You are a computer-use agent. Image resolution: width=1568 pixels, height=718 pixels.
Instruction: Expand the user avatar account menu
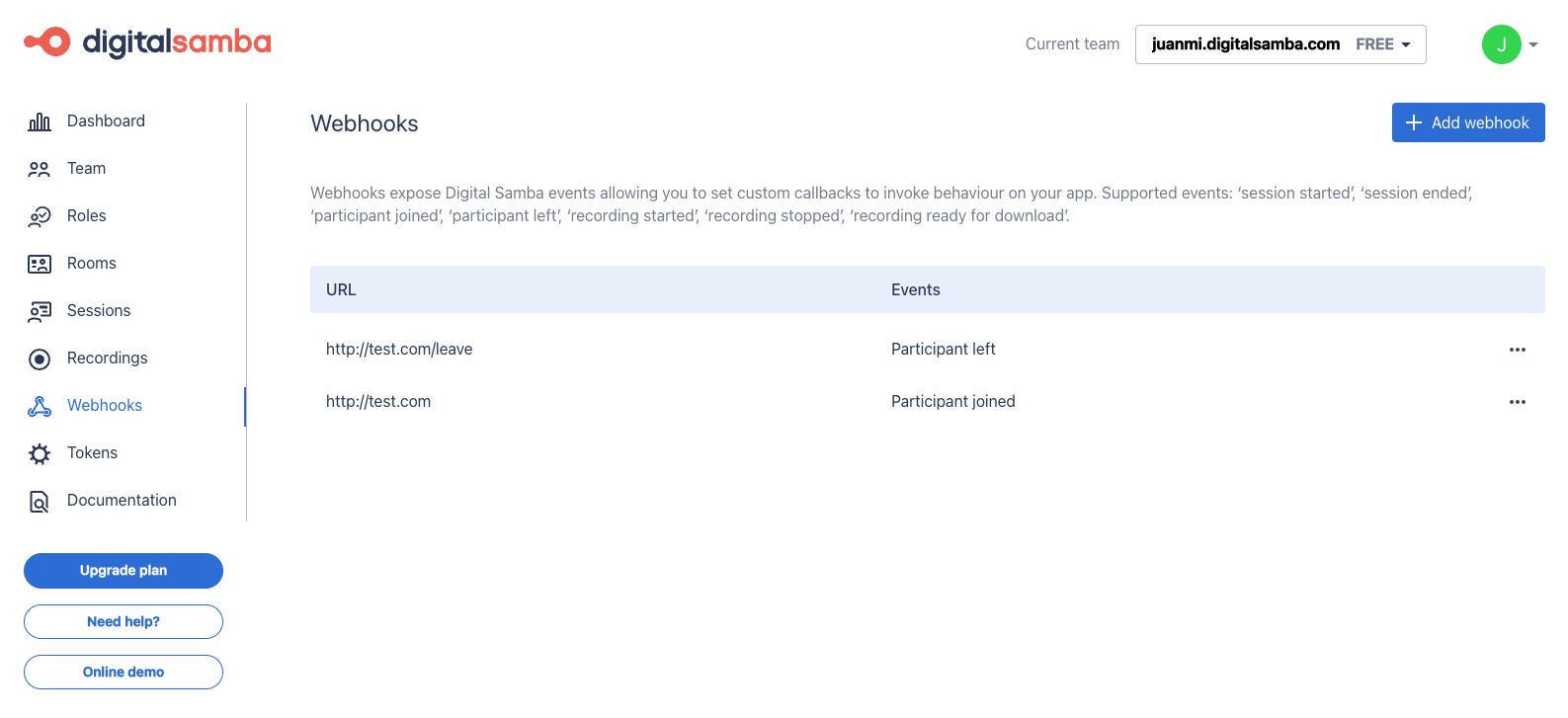coord(1510,44)
